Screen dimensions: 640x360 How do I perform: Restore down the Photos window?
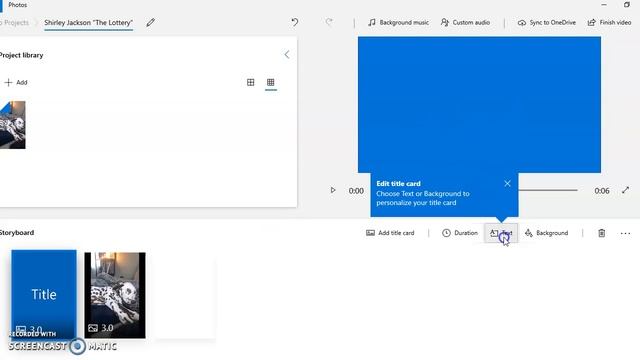click(627, 4)
